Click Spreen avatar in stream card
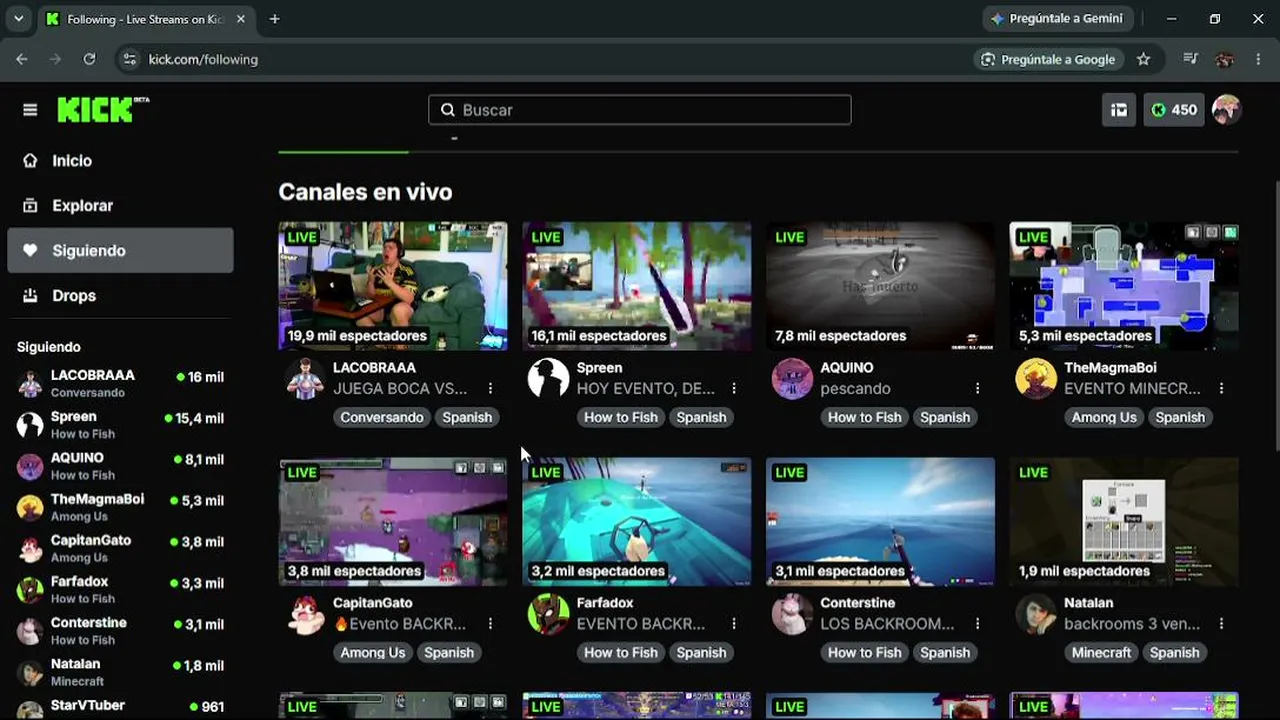 pyautogui.click(x=548, y=379)
